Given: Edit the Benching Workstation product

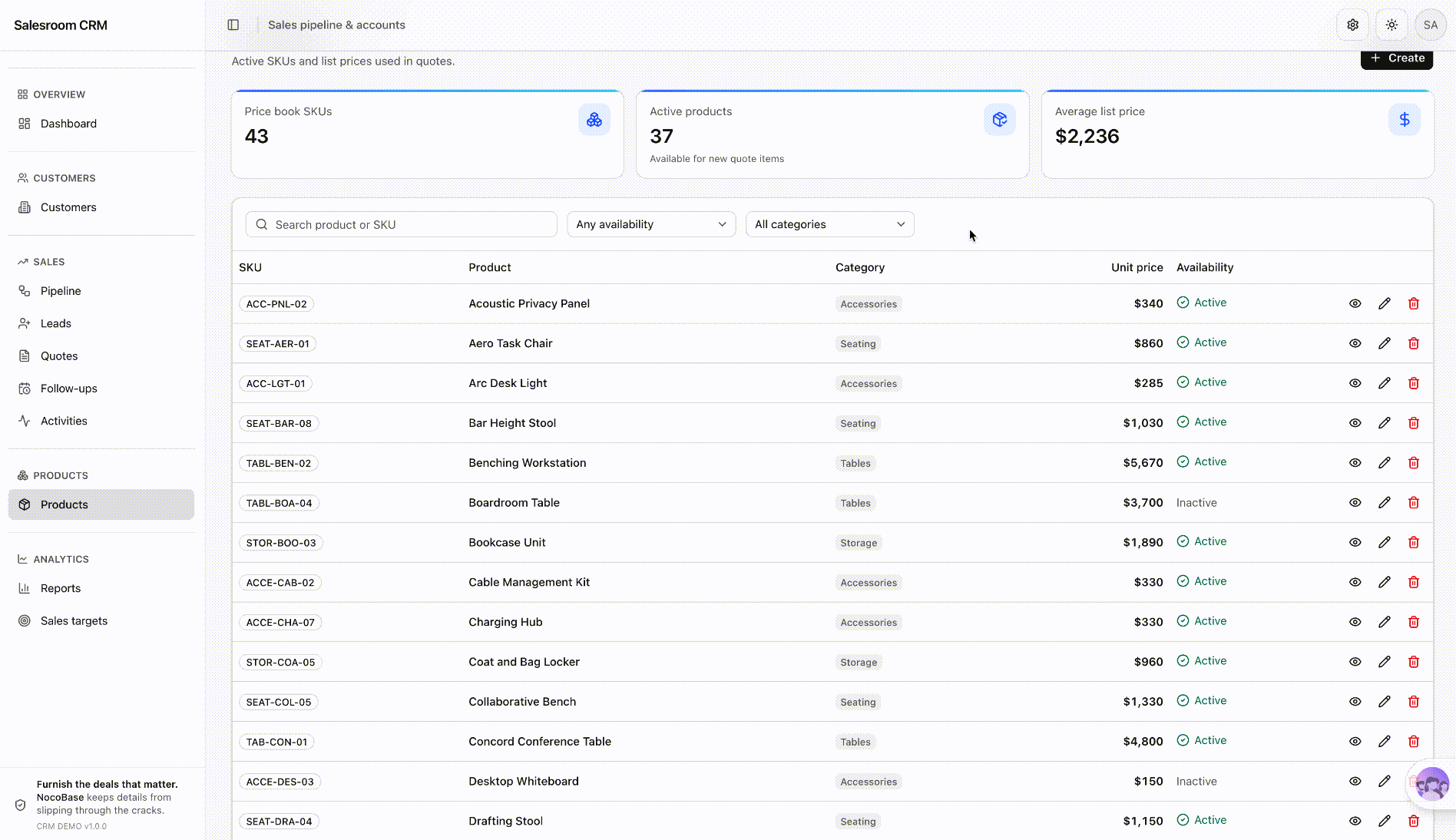Looking at the screenshot, I should 1385,463.
